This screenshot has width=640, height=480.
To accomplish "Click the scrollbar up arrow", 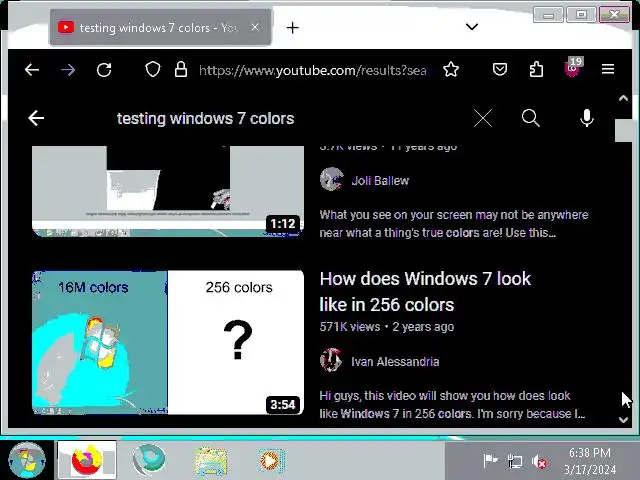I will (623, 98).
